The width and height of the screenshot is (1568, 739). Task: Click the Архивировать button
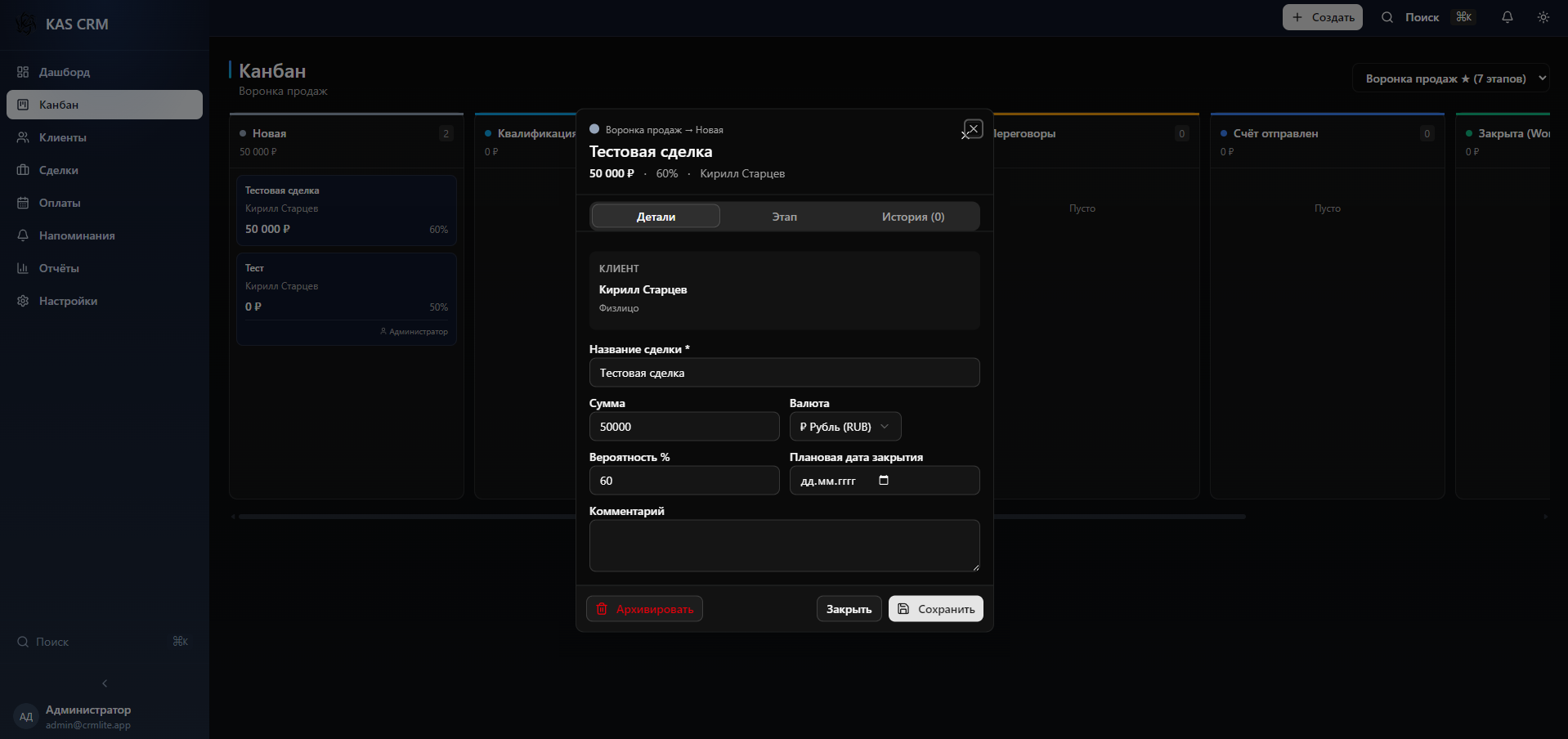(x=644, y=609)
